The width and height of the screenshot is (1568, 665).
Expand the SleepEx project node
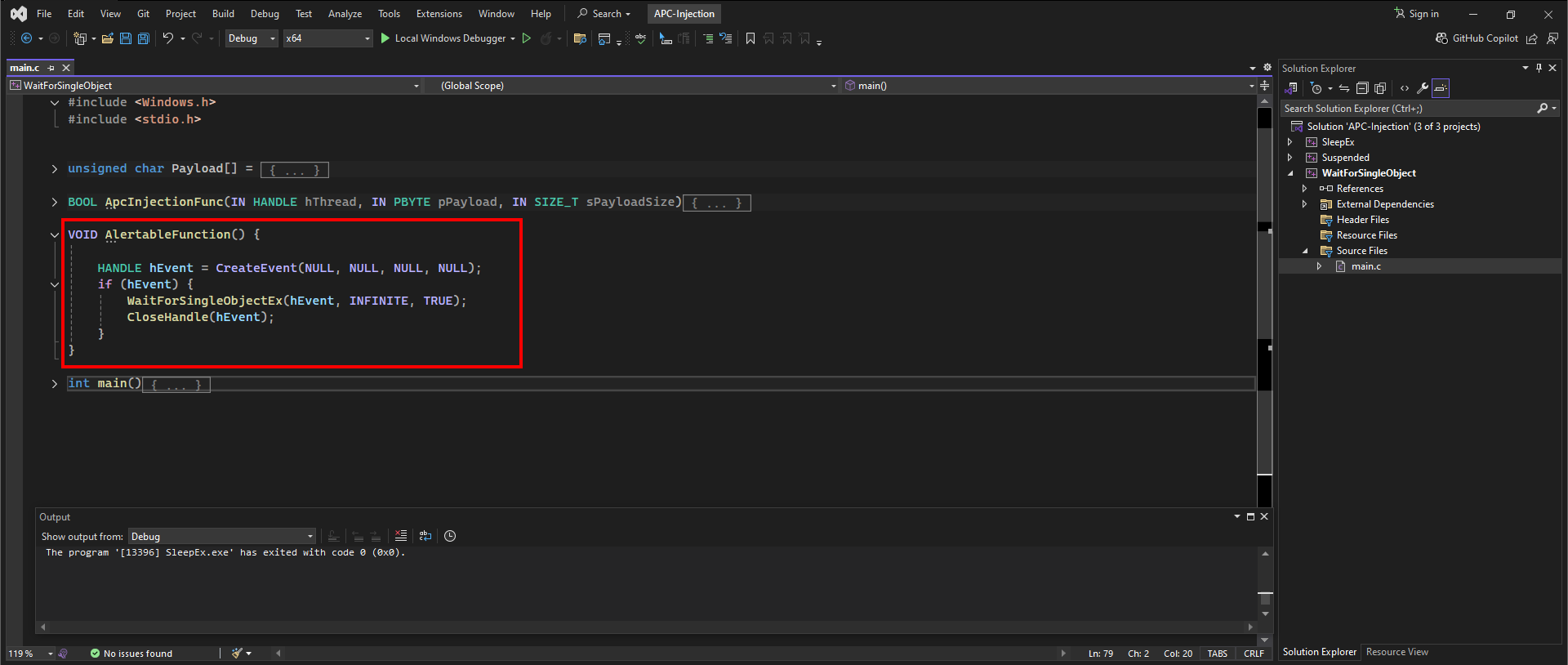coord(1290,142)
